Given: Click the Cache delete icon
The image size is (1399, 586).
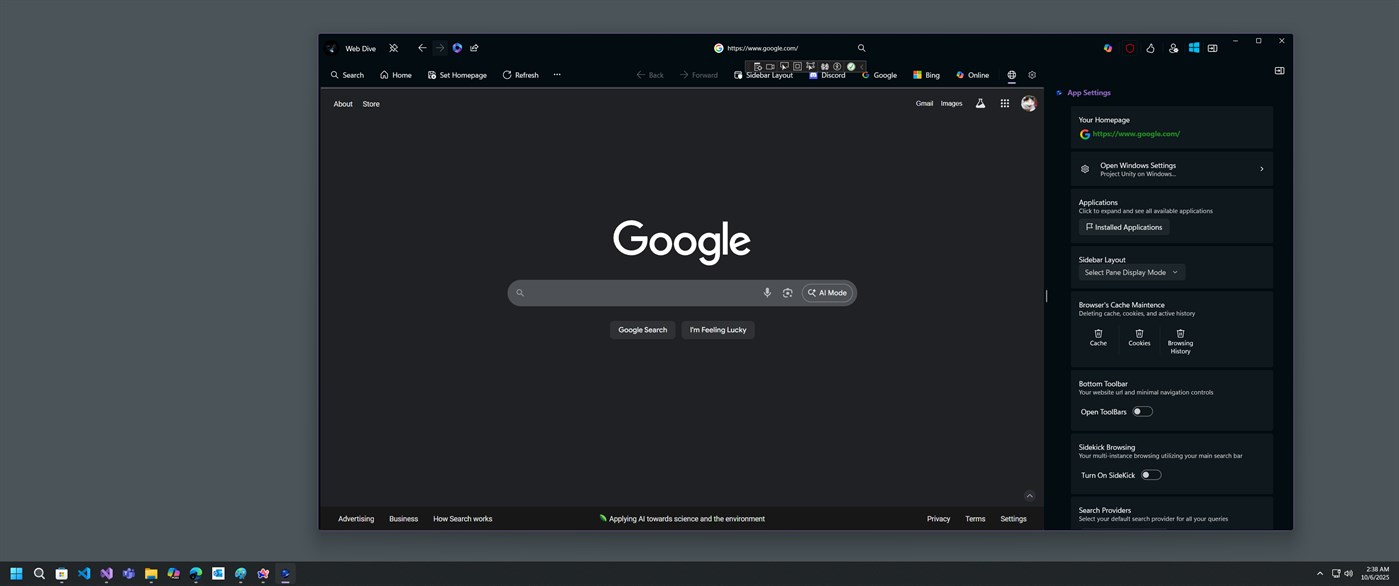Looking at the screenshot, I should point(1098,332).
